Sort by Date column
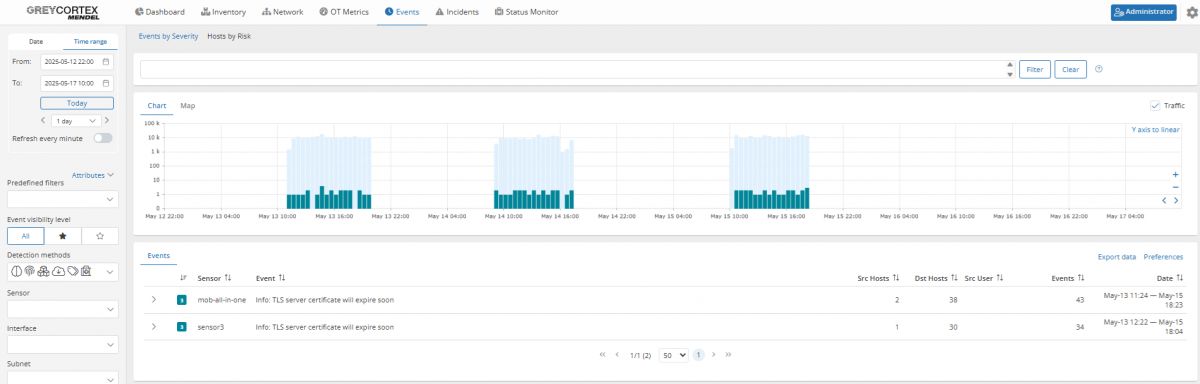This screenshot has height=384, width=1200. pos(1169,278)
